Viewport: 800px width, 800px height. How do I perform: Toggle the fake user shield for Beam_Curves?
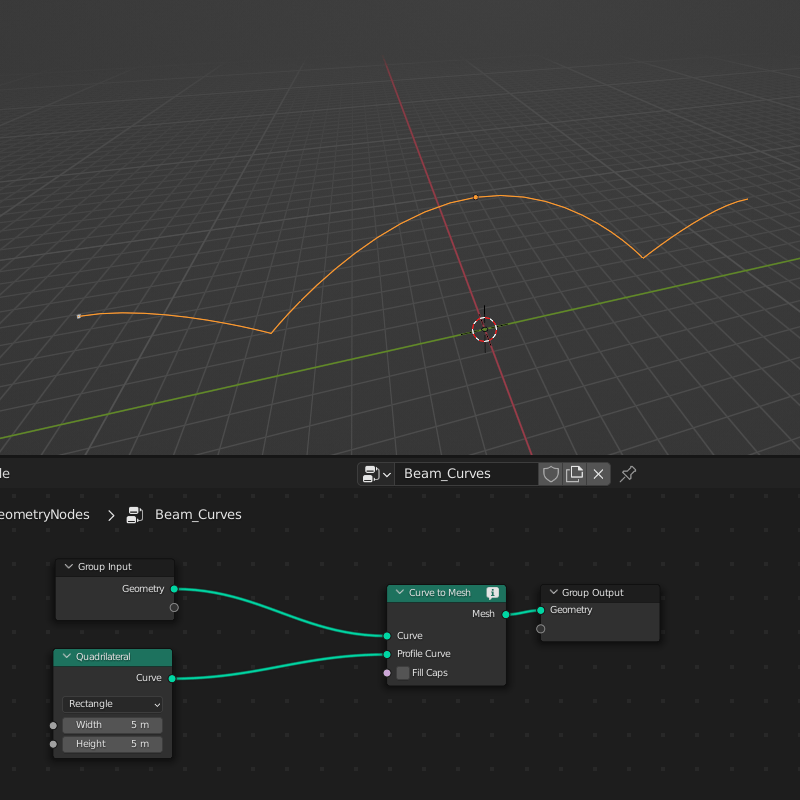pyautogui.click(x=551, y=473)
